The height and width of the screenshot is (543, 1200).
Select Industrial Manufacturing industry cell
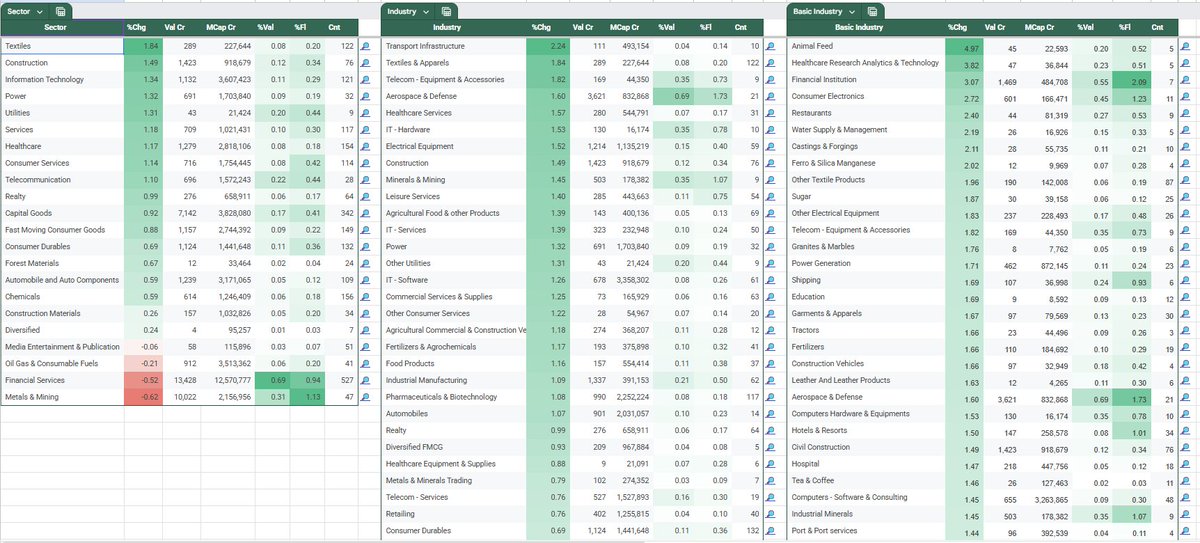tap(455, 380)
